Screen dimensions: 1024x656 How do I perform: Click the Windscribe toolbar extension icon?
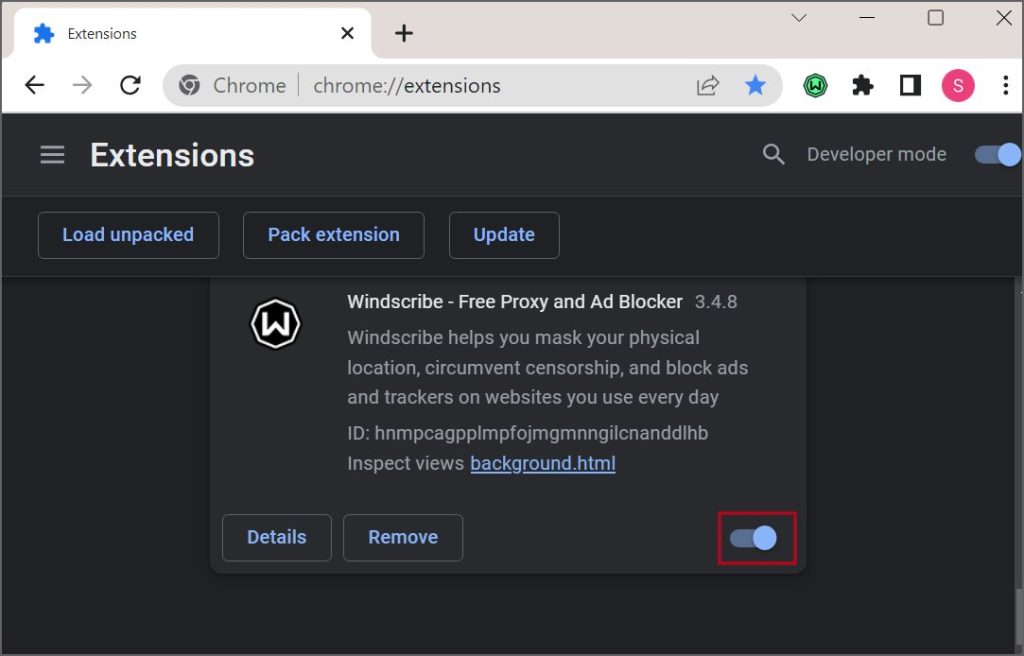click(x=816, y=86)
